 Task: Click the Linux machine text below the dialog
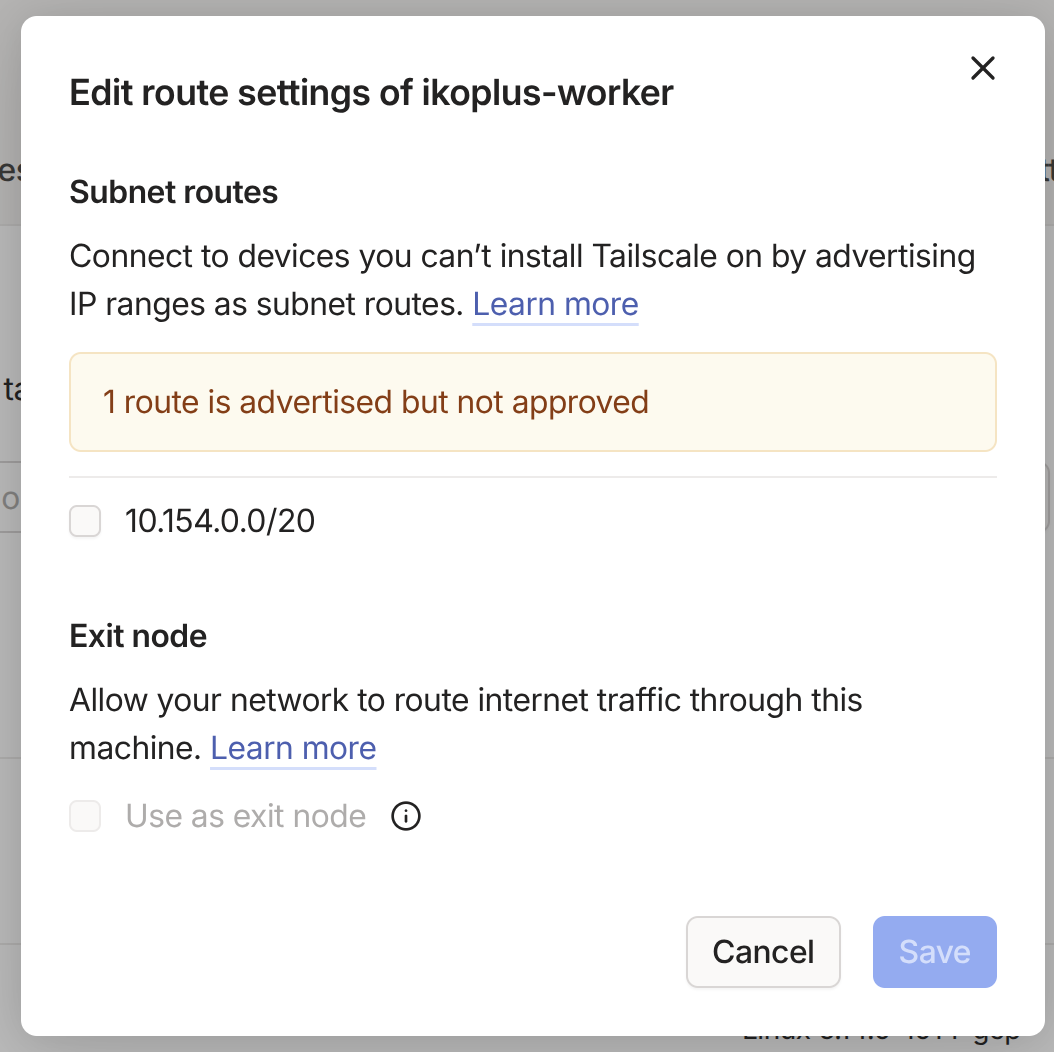point(880,1042)
